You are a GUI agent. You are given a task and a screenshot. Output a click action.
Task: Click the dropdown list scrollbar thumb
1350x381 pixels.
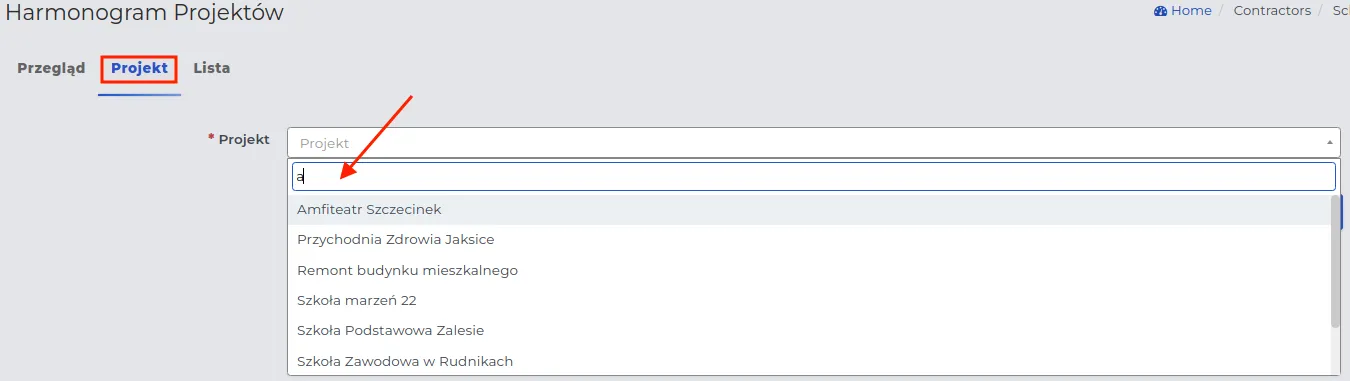pyautogui.click(x=1336, y=261)
